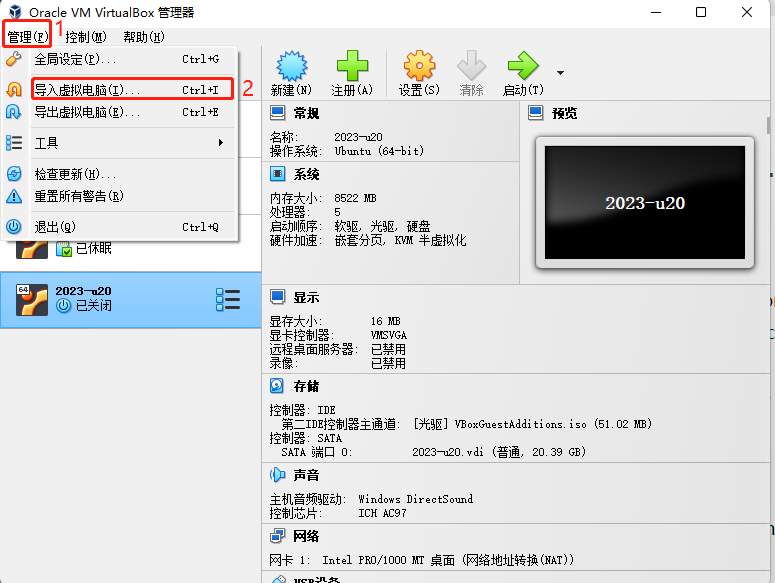Screen dimensions: 775x583
Task: Click the Add (注册) green plus icon
Action: tap(352, 67)
